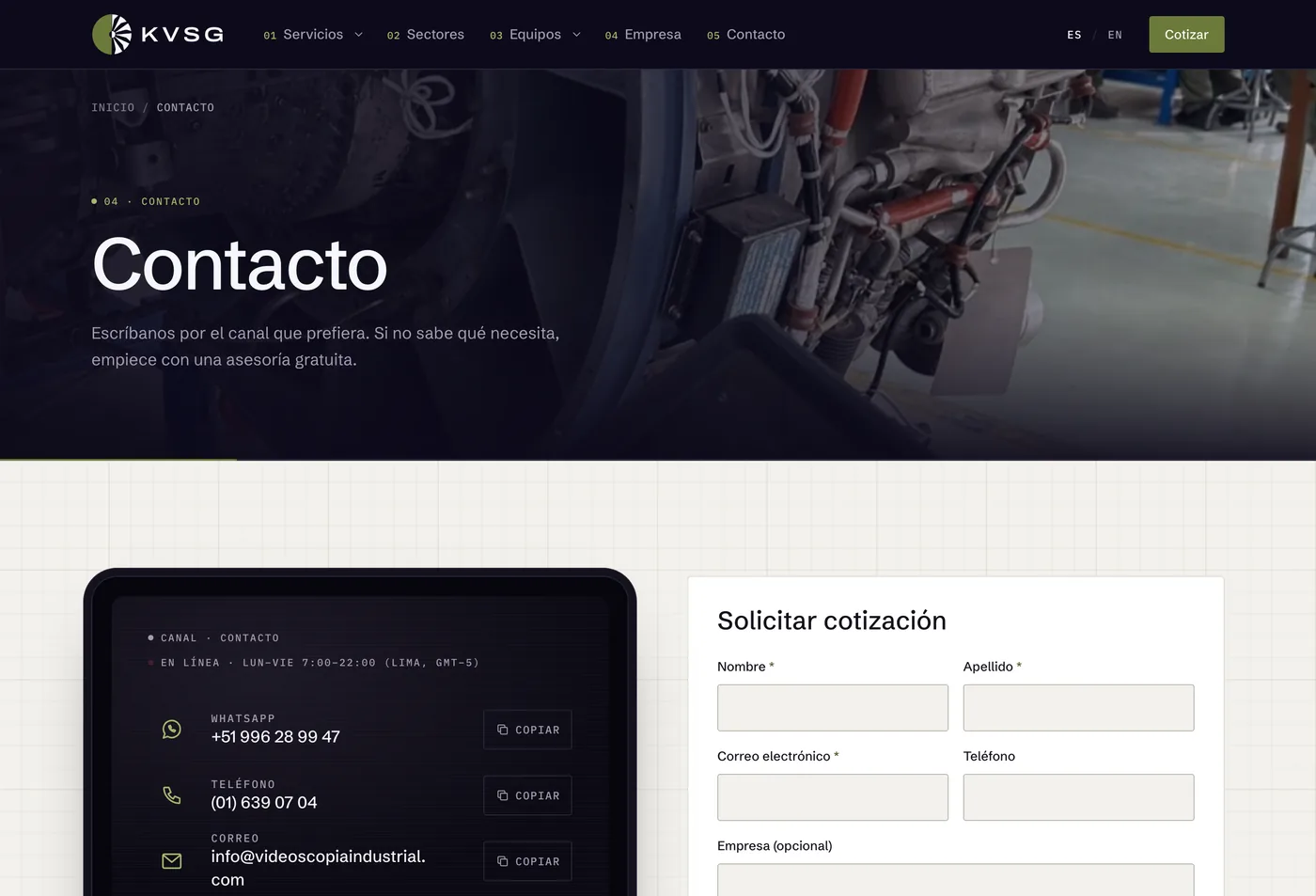This screenshot has width=1316, height=896.
Task: Click the telephone handset icon
Action: [172, 795]
